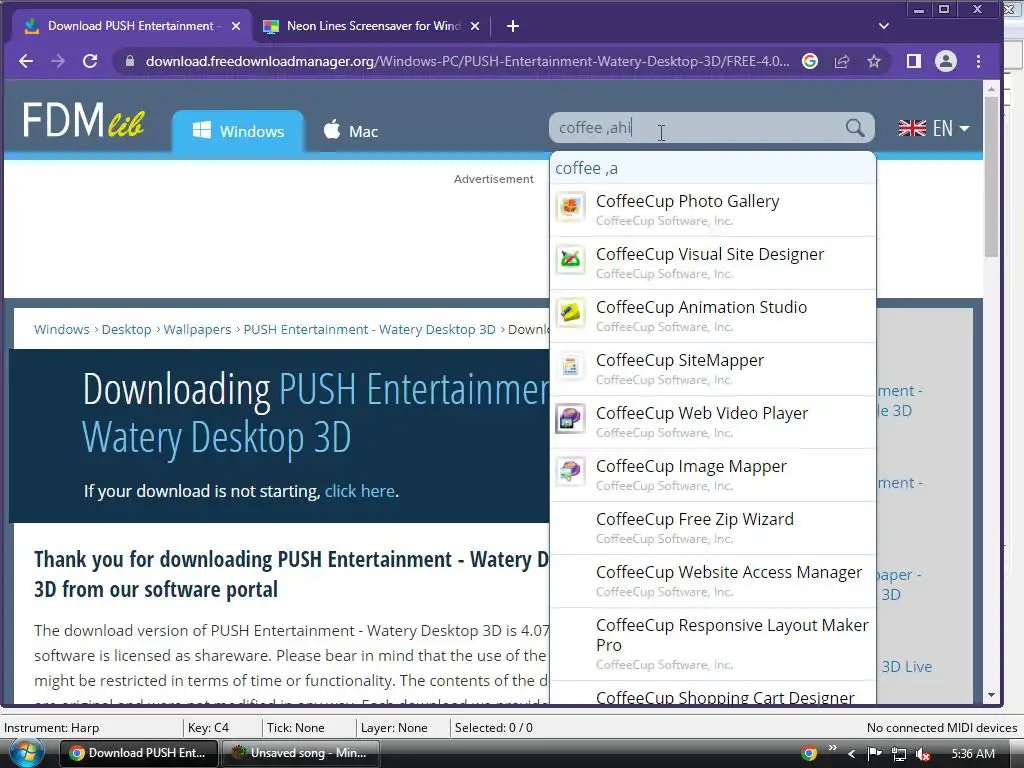The width and height of the screenshot is (1024, 768).
Task: Click the muted volume tray icon
Action: coord(923,754)
